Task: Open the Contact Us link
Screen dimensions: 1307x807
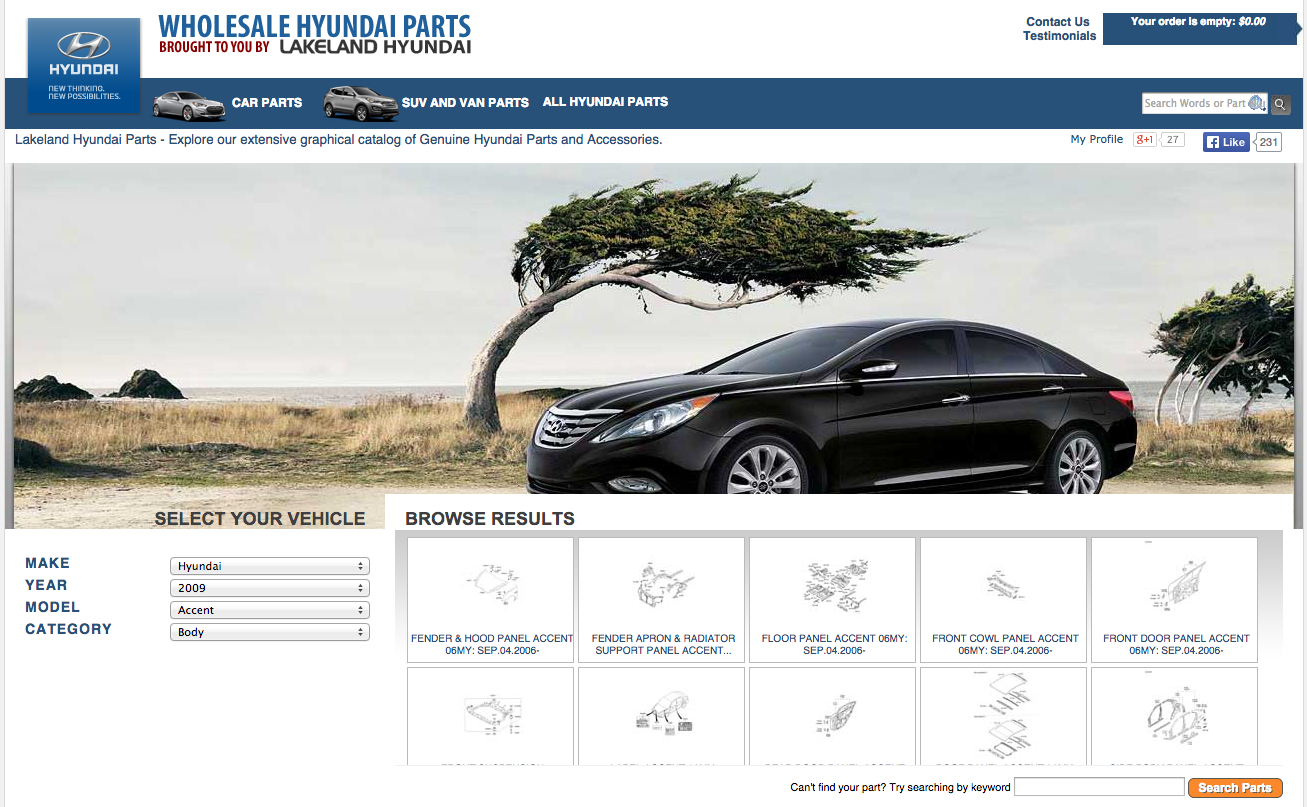Action: click(x=1057, y=22)
